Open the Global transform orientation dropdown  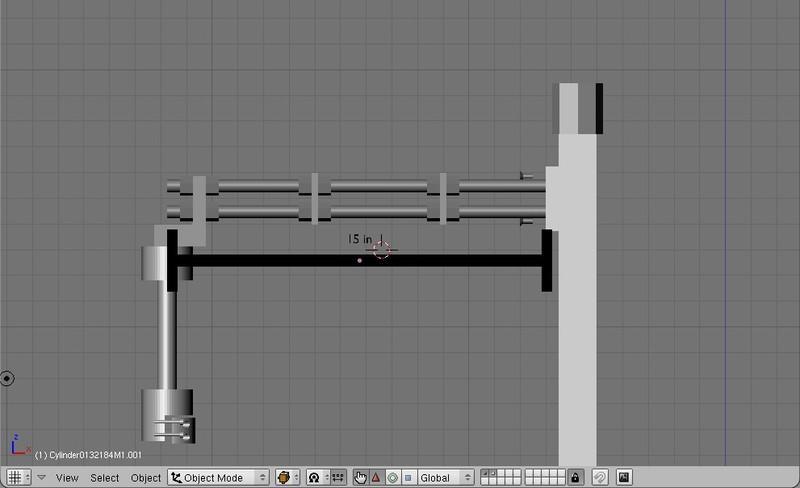445,477
